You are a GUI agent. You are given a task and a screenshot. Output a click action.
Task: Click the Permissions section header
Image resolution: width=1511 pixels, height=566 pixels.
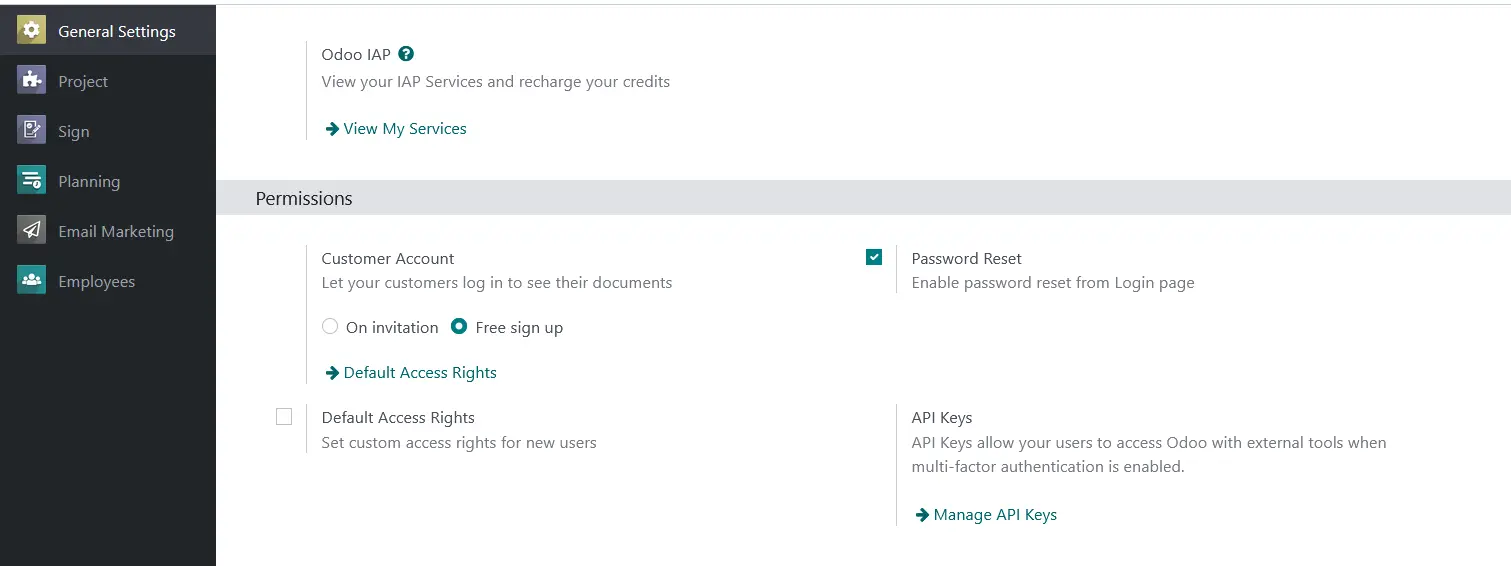point(863,198)
